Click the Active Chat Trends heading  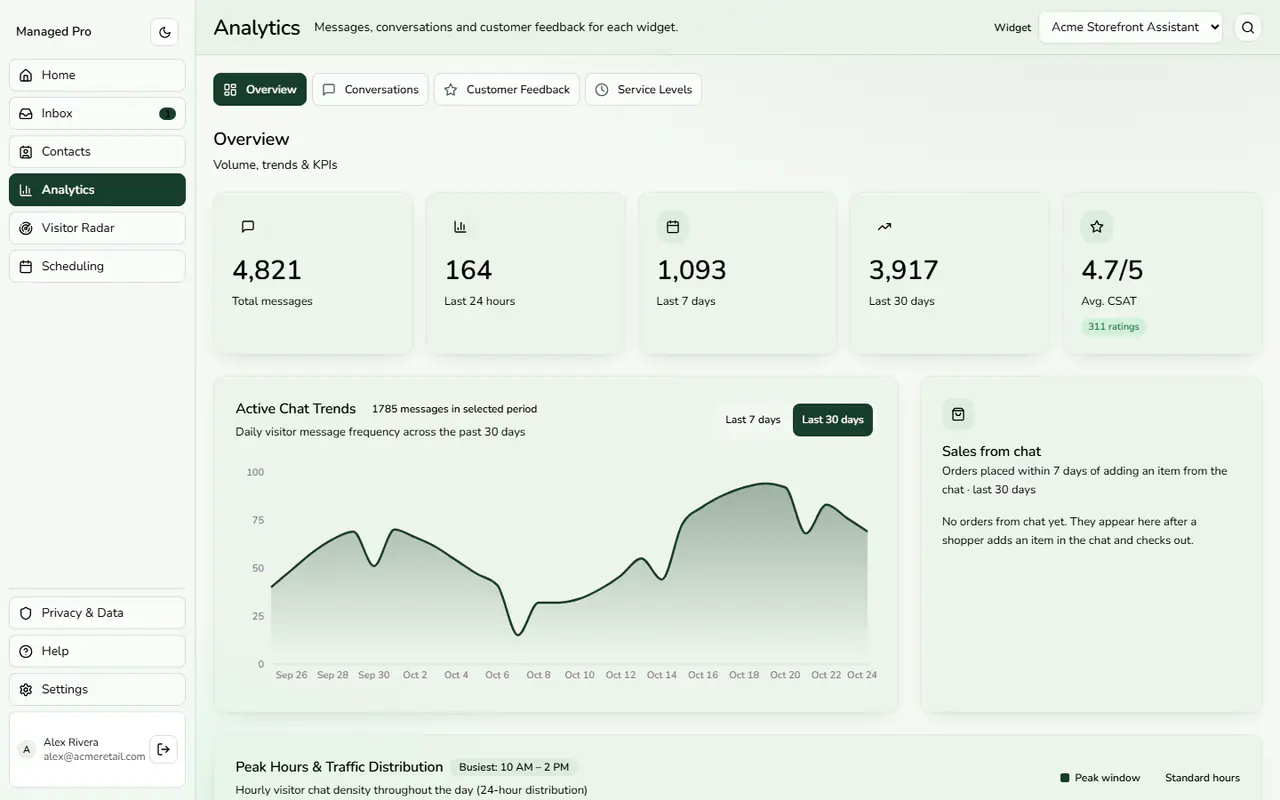coord(296,409)
